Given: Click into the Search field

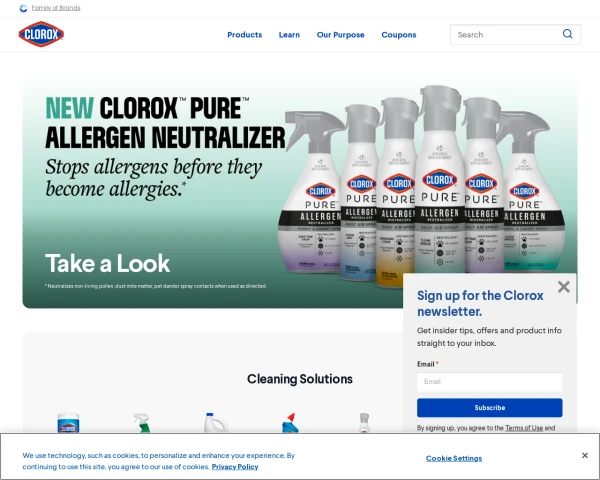Looking at the screenshot, I should point(505,34).
